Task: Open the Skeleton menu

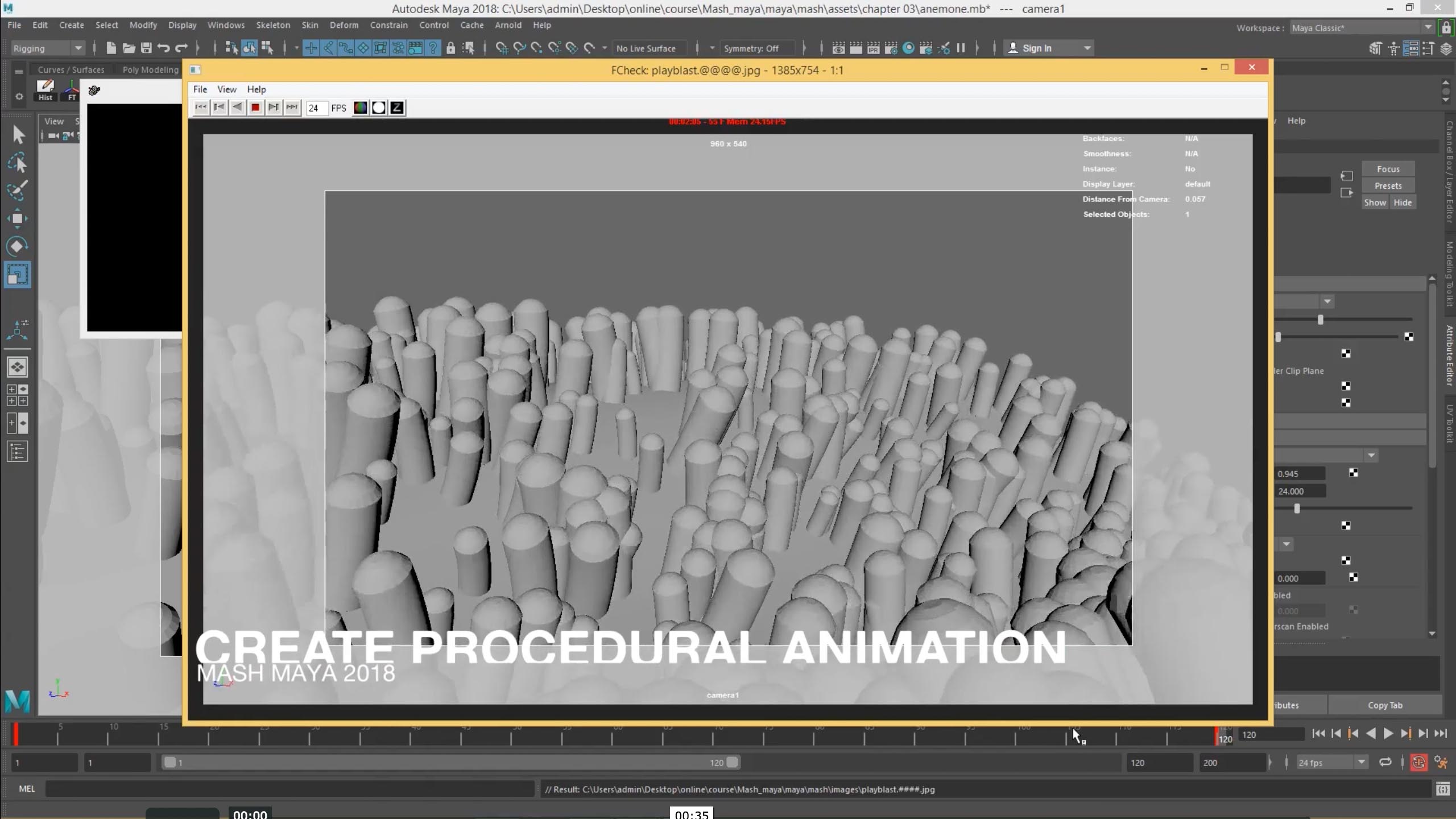Action: click(273, 25)
